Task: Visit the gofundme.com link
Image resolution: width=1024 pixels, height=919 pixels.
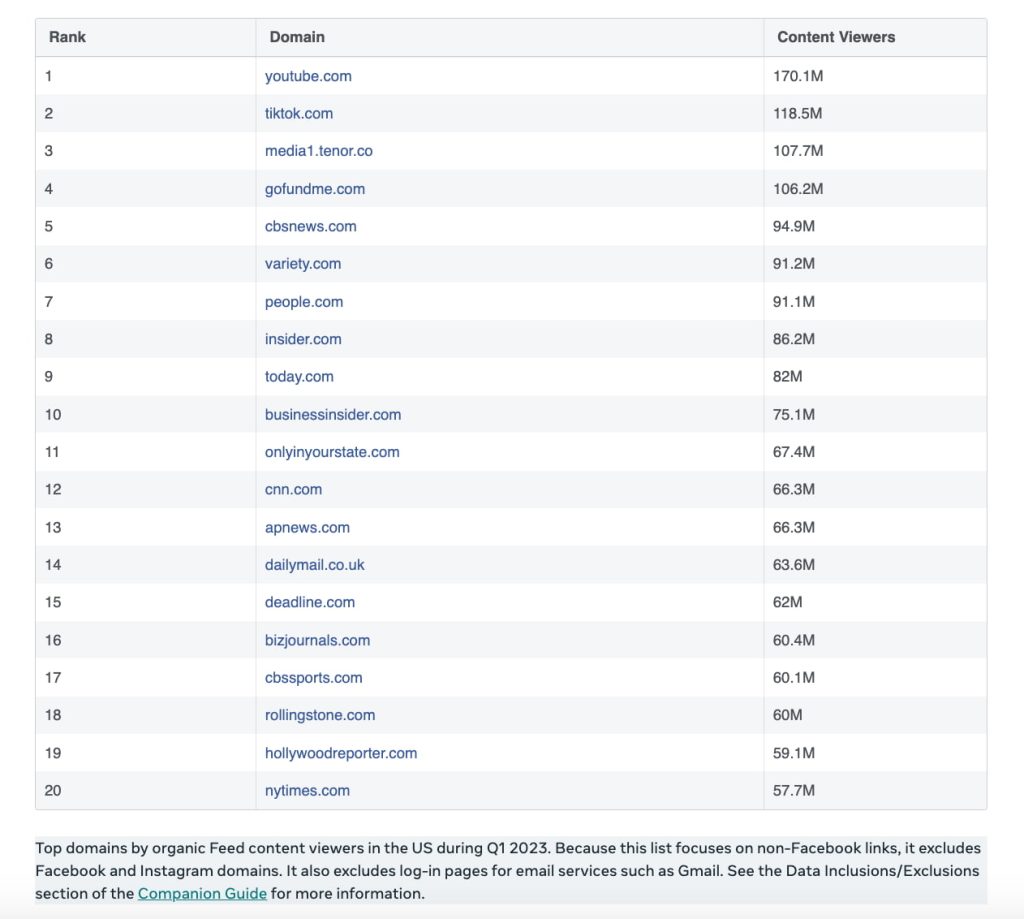Action: 315,189
